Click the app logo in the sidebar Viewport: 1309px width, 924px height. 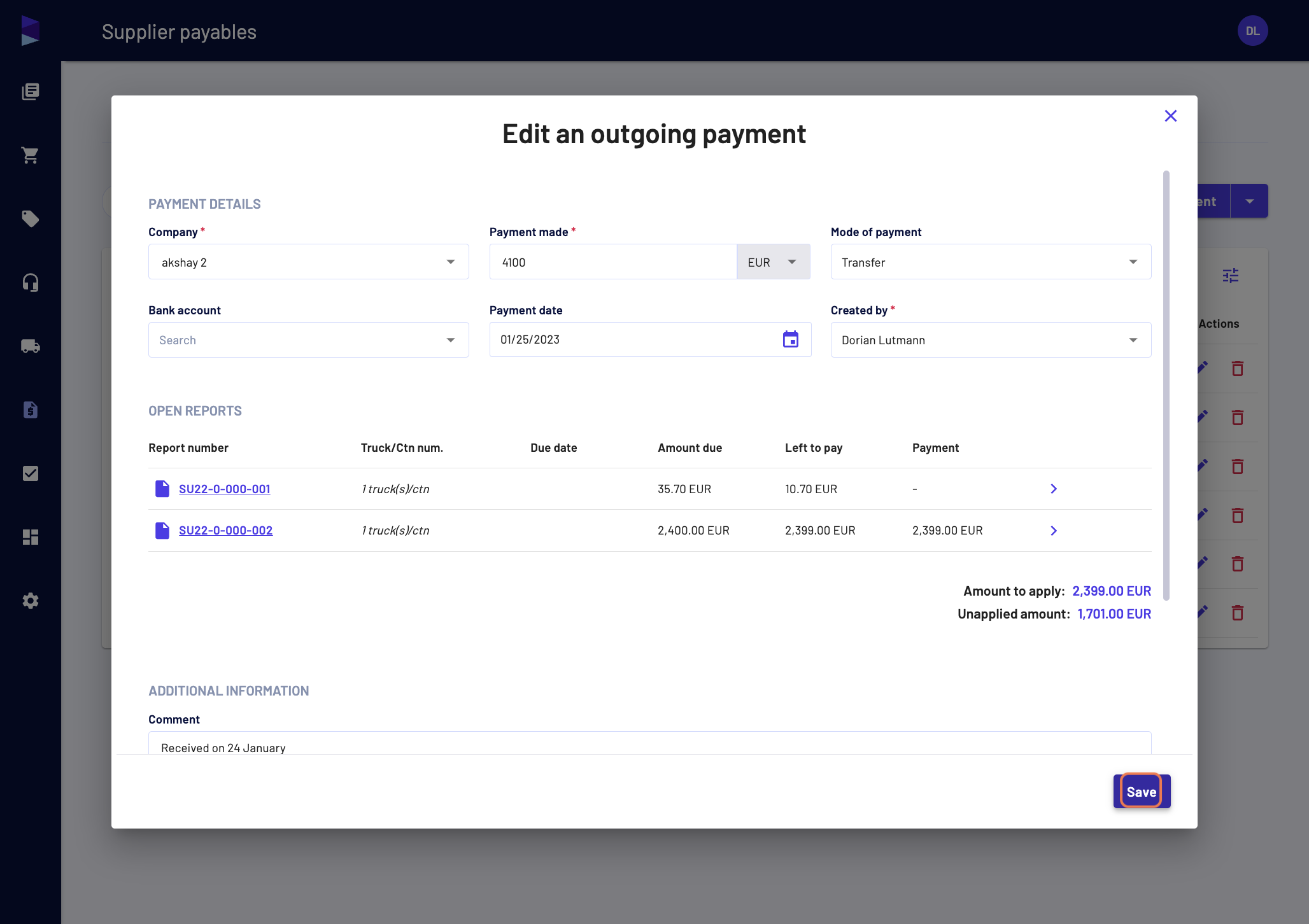[x=31, y=31]
